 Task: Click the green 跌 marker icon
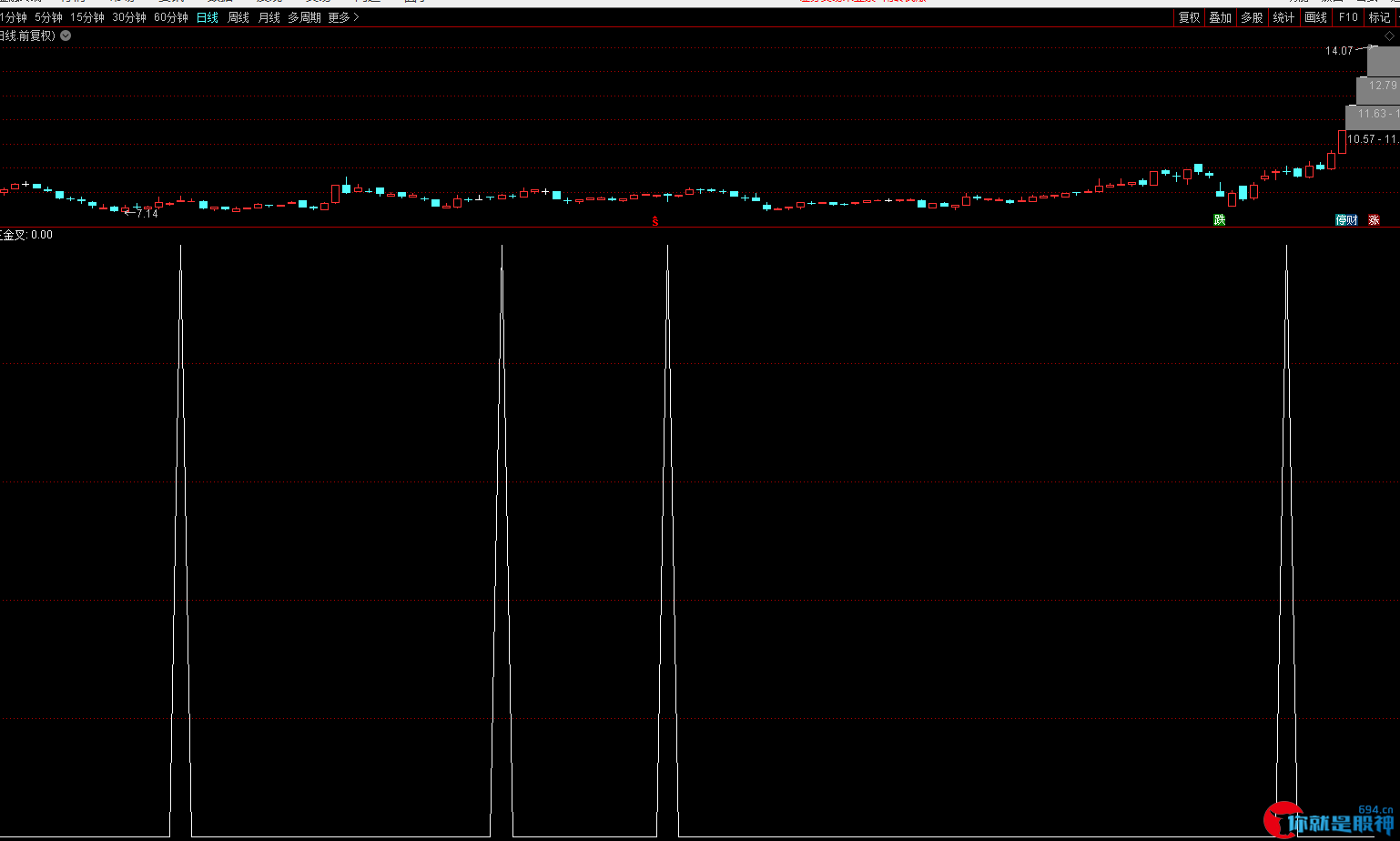pos(1220,219)
